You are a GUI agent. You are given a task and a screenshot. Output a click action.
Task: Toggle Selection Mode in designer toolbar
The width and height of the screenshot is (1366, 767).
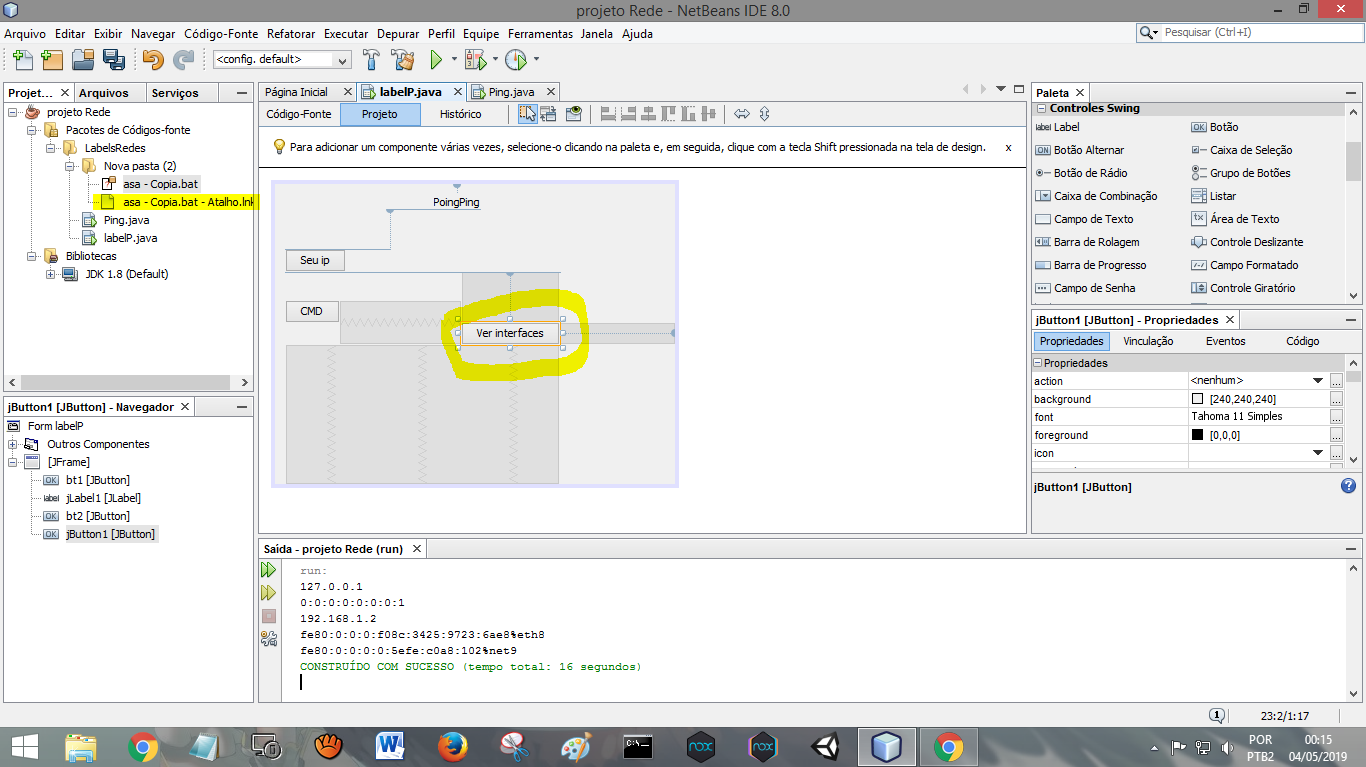tap(527, 114)
